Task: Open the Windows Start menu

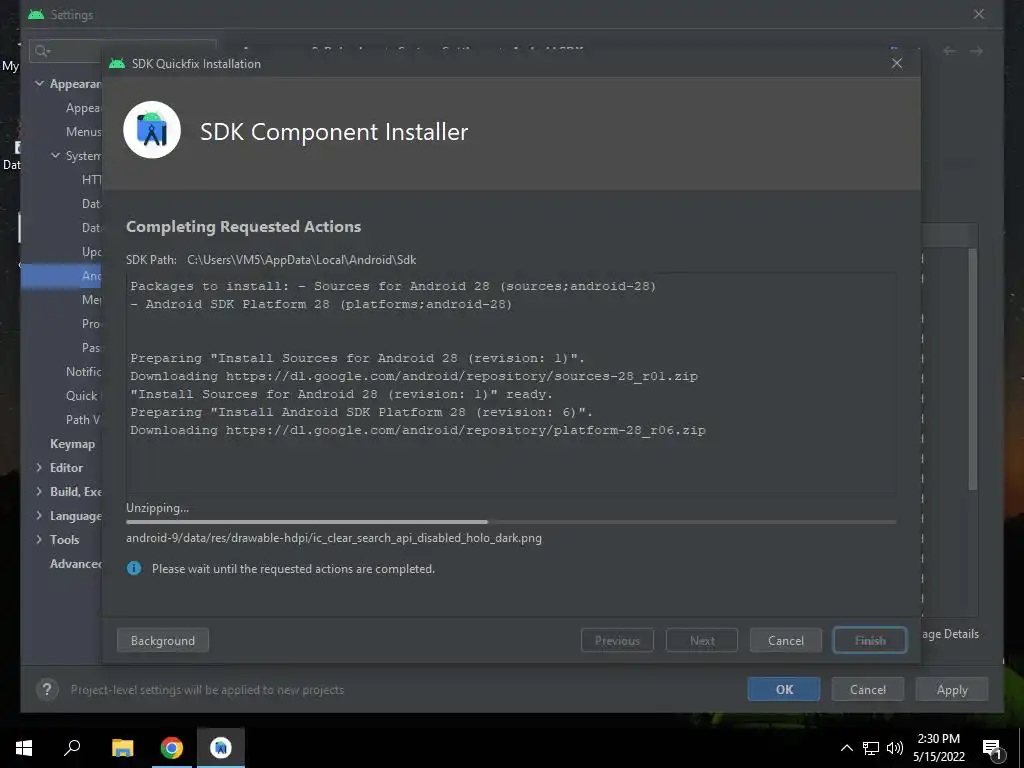Action: tap(24, 748)
